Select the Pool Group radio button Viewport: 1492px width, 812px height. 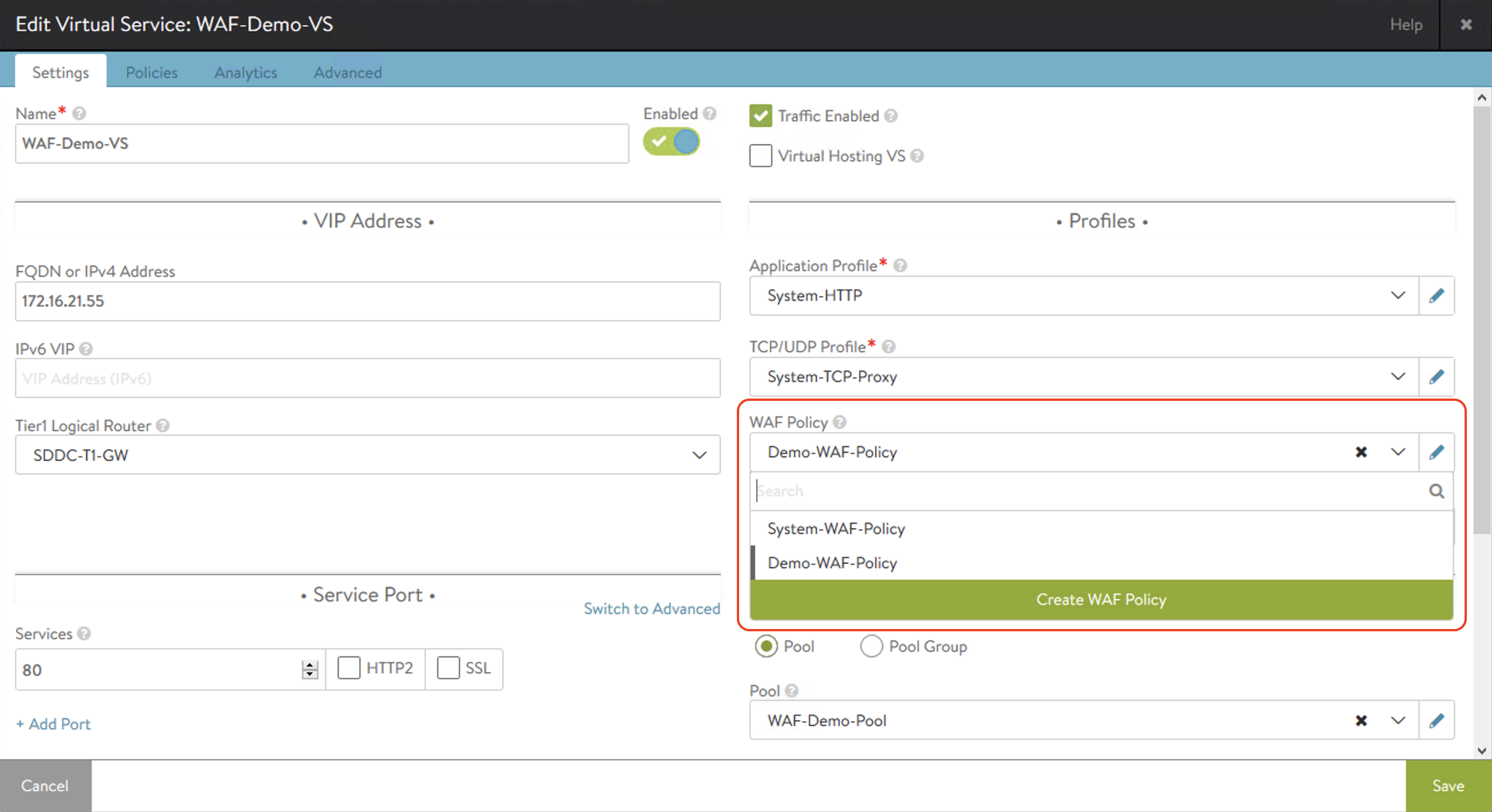871,647
